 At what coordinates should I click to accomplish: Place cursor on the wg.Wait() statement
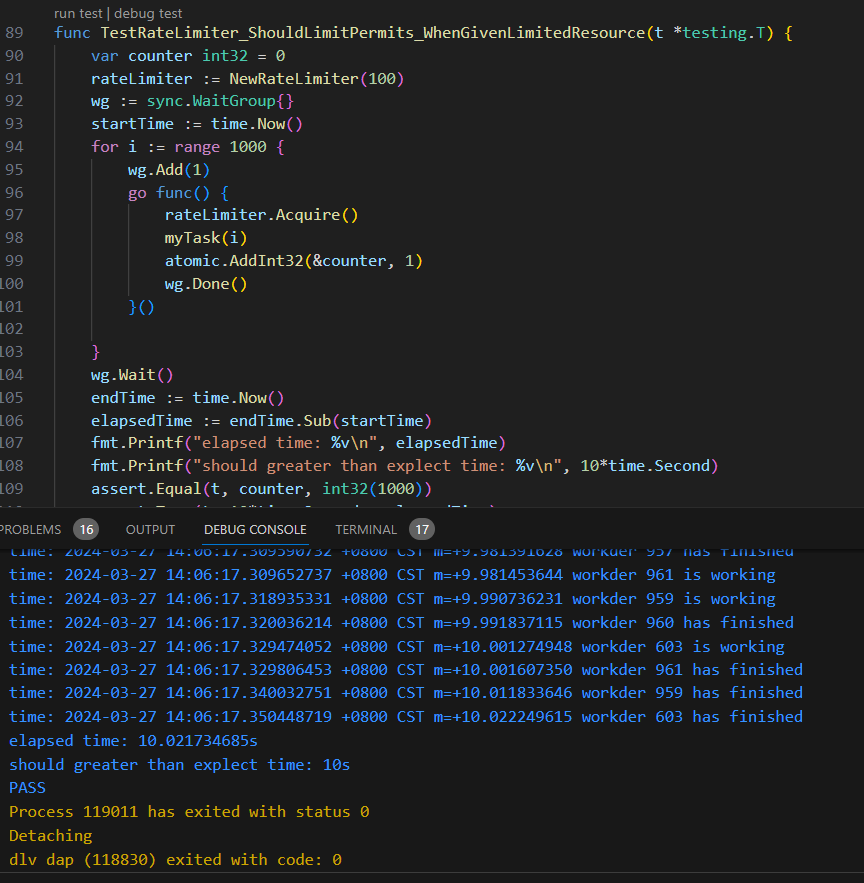point(132,375)
